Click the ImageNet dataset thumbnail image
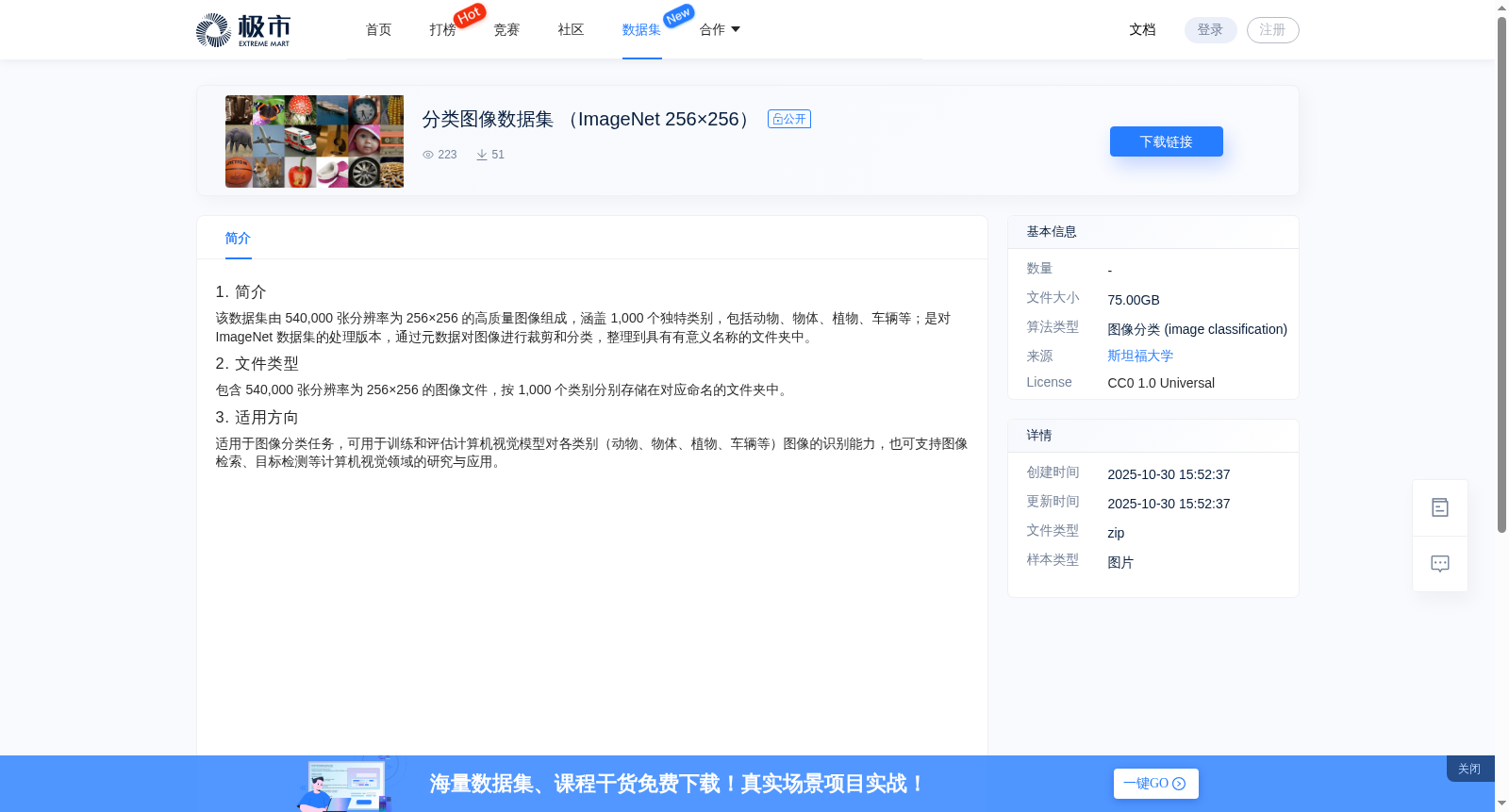1509x812 pixels. point(314,141)
